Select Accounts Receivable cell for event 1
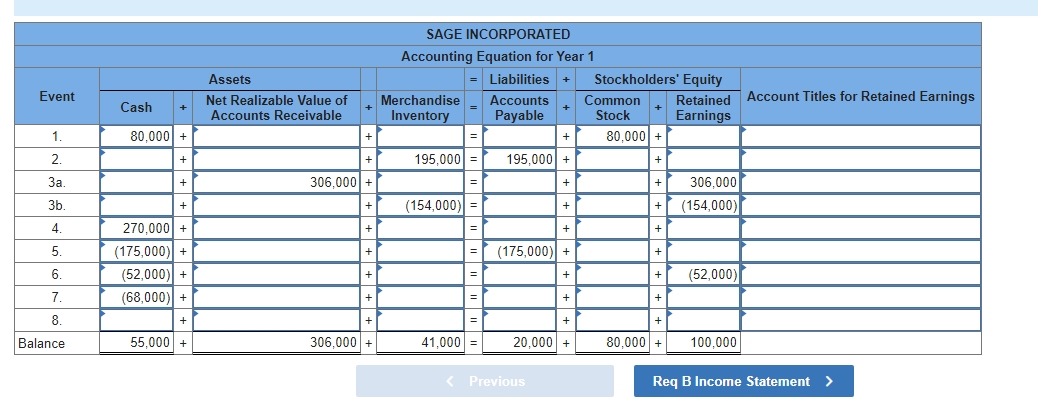The image size is (1038, 403). (x=277, y=136)
